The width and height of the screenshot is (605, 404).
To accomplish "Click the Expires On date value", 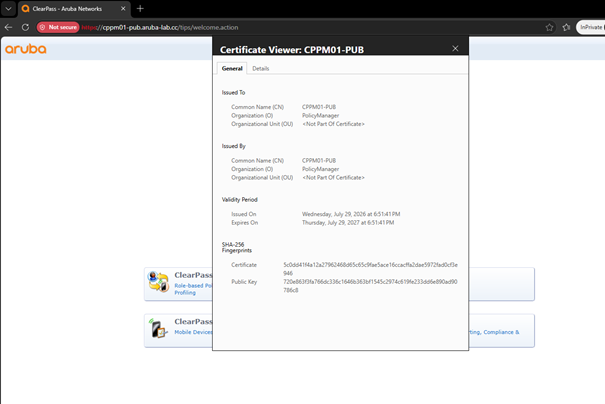I will click(348, 223).
